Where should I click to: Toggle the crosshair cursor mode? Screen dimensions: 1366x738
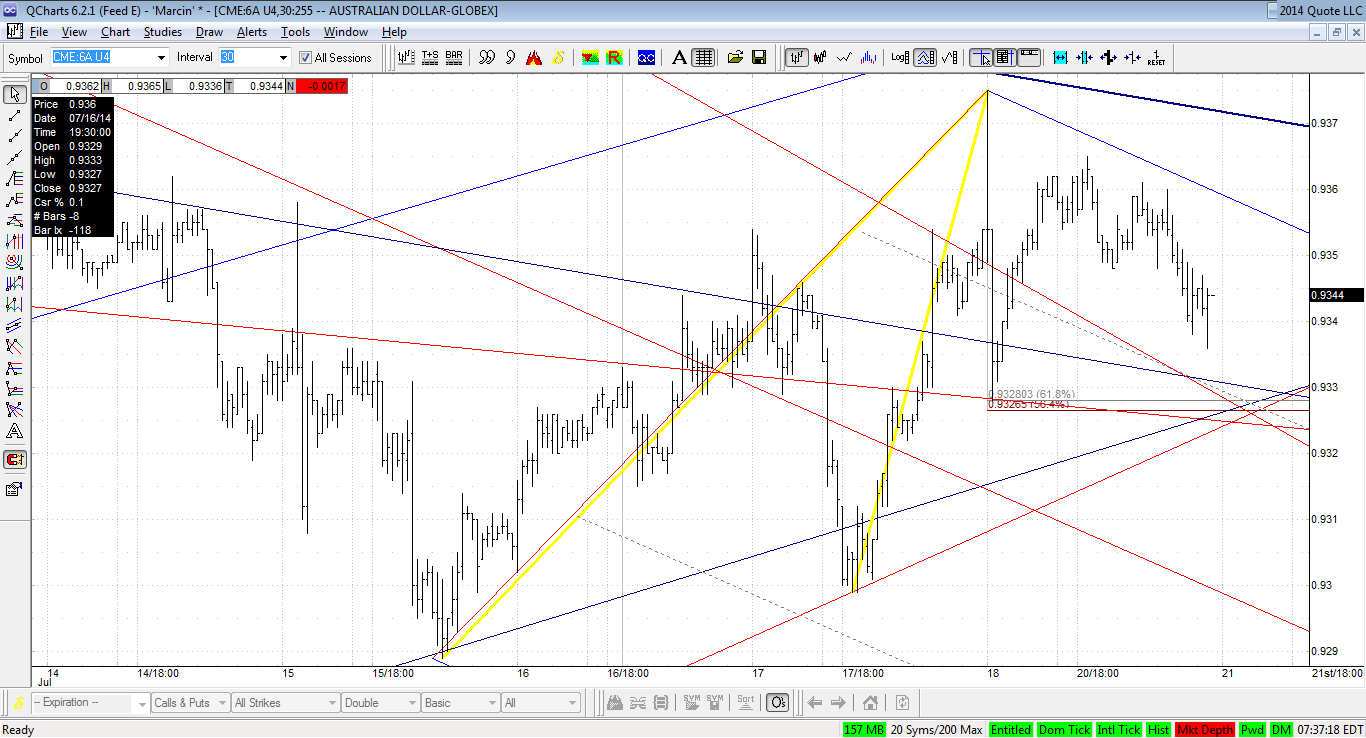(981, 57)
